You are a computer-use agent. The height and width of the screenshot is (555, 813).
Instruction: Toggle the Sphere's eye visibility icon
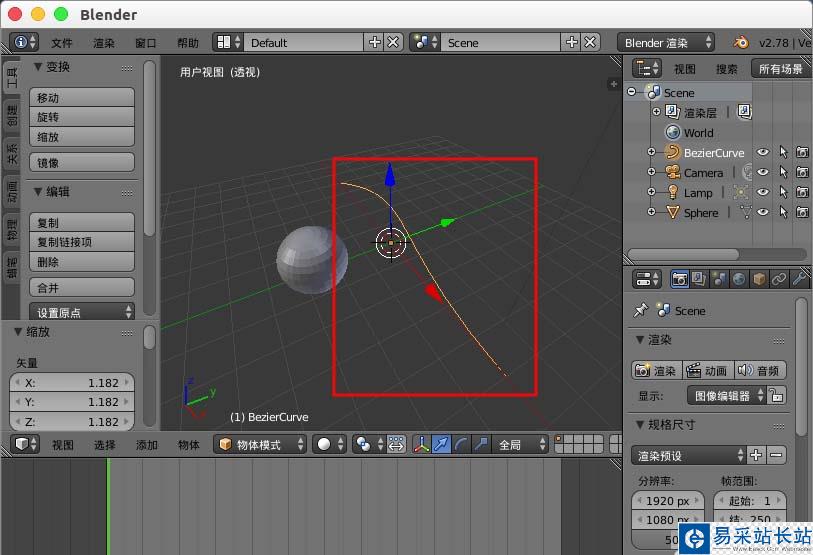click(x=763, y=212)
